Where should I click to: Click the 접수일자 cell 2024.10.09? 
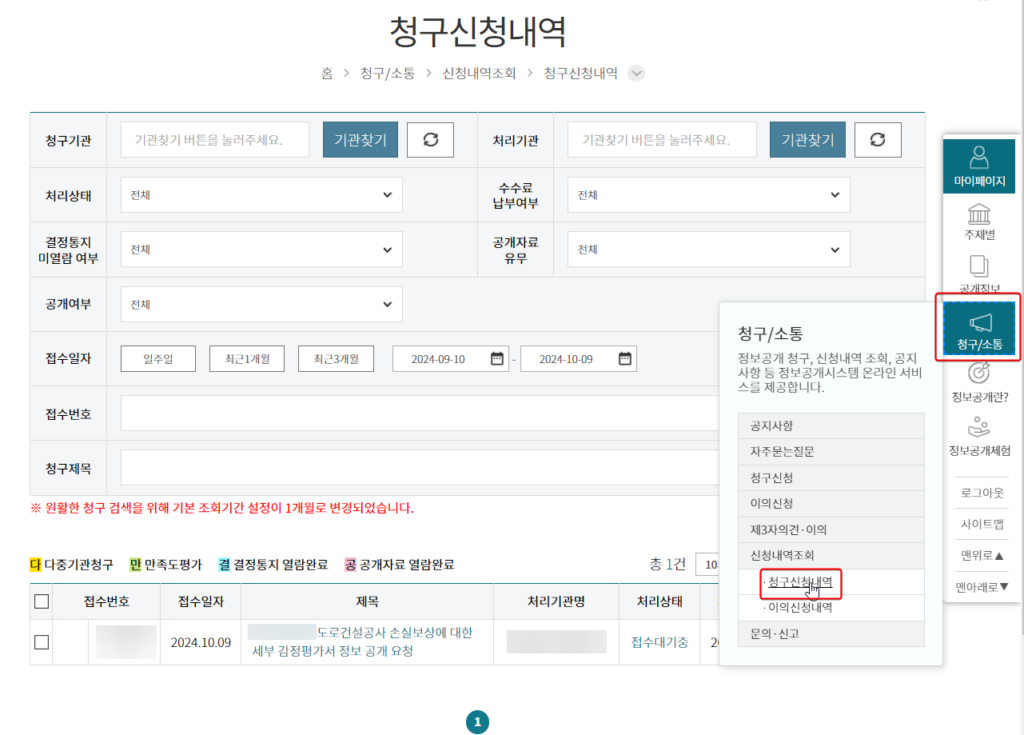coord(201,642)
